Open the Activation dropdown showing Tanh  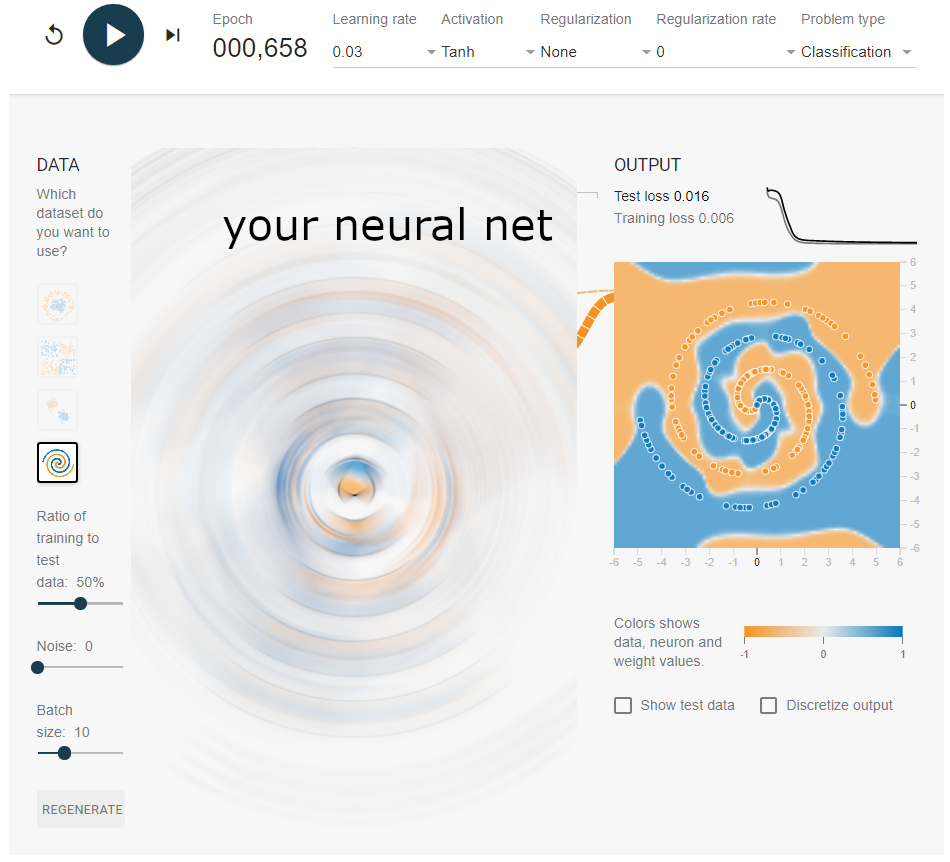(x=487, y=52)
